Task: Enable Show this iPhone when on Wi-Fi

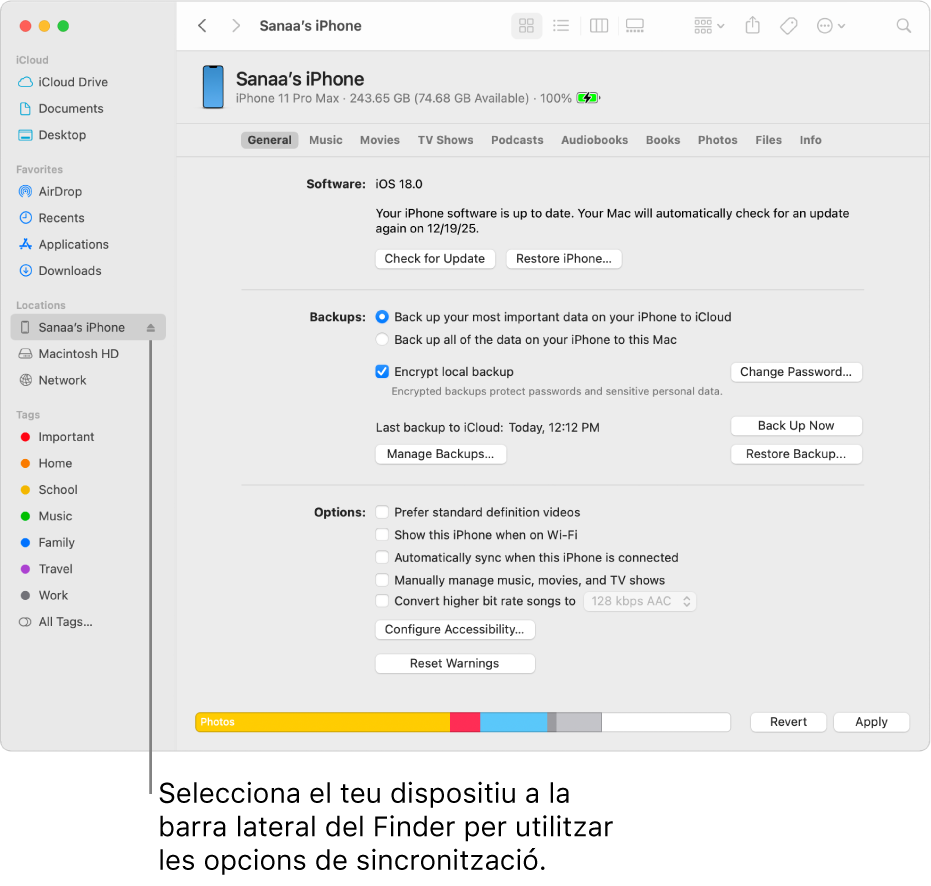Action: (x=382, y=535)
